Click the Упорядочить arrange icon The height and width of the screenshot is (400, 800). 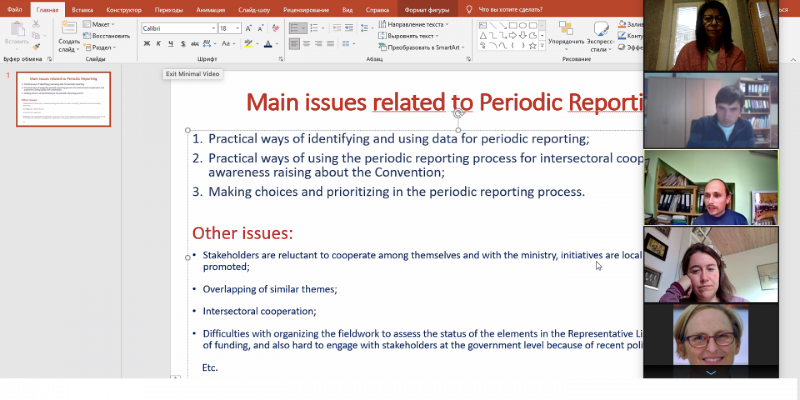[565, 29]
